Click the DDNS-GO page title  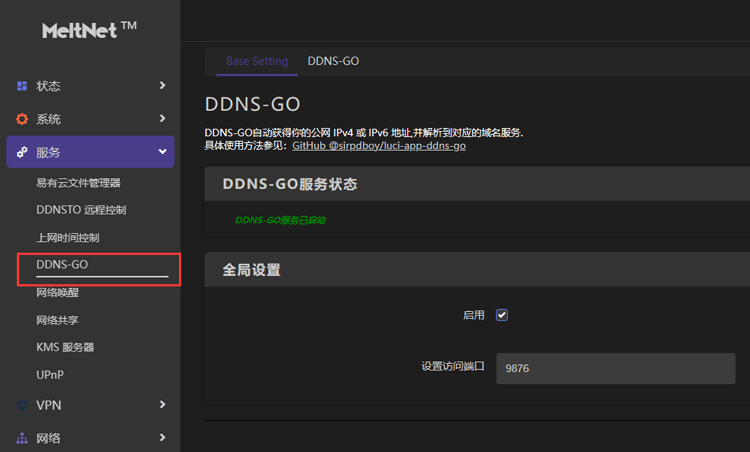click(x=253, y=104)
